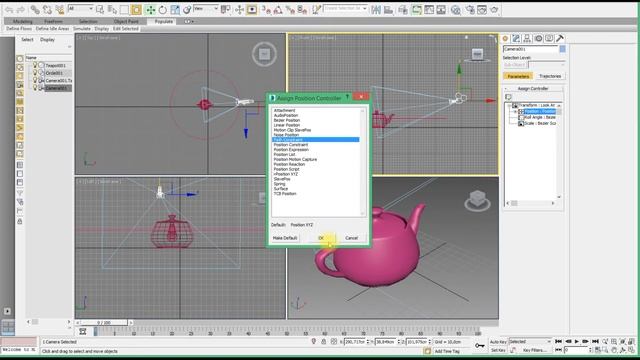Screen dimensions: 640x360
Task: Expand Position track in controller tree
Action: [x=516, y=111]
